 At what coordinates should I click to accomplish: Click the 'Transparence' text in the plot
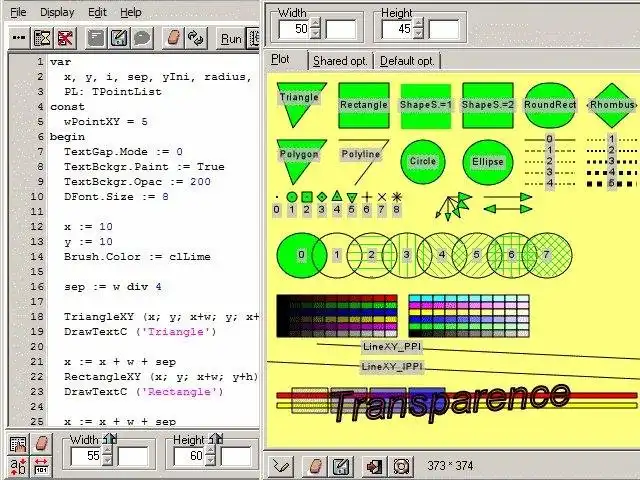(x=451, y=401)
